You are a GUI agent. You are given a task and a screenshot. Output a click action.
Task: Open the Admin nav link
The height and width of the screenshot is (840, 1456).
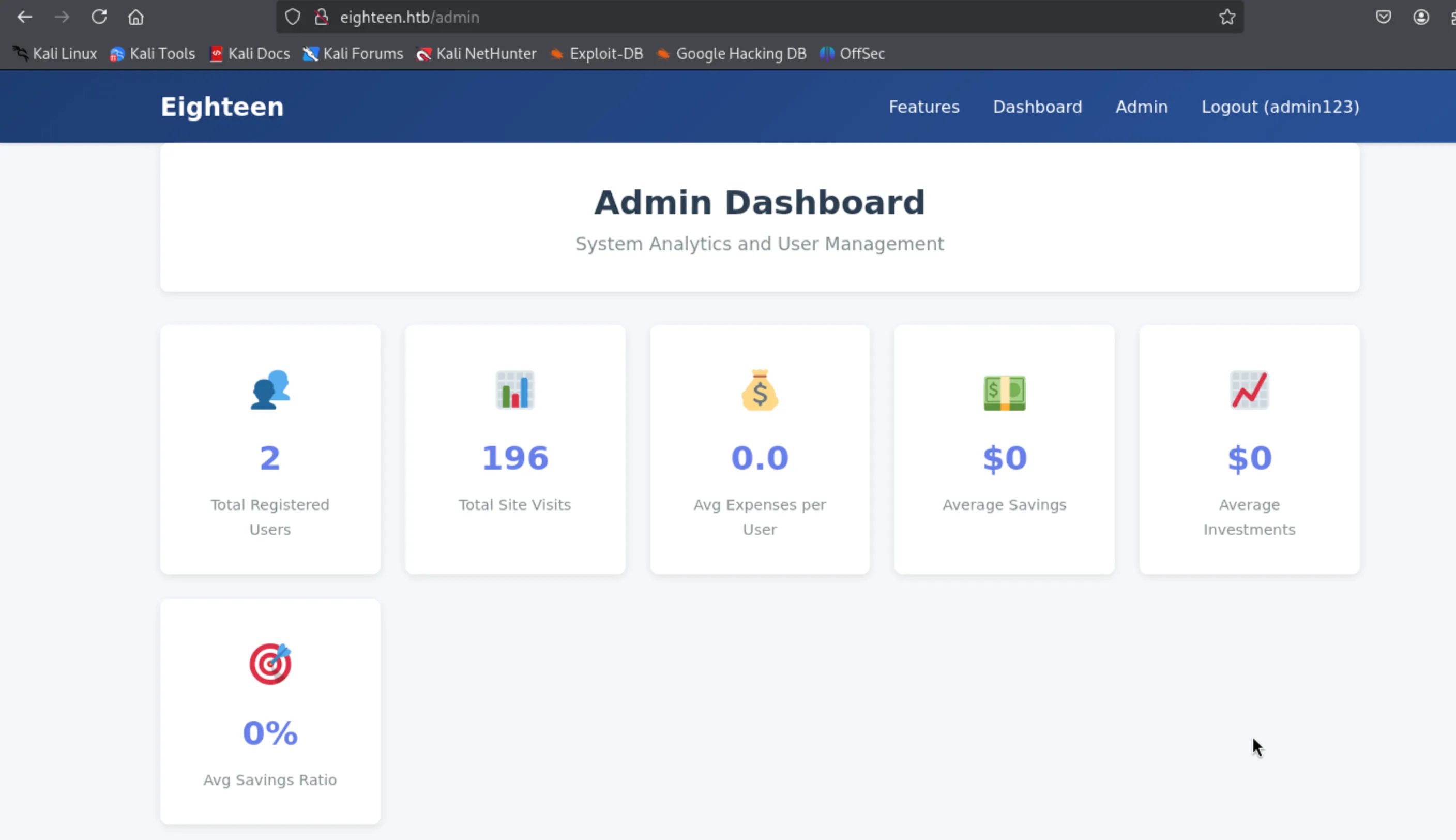click(1141, 107)
